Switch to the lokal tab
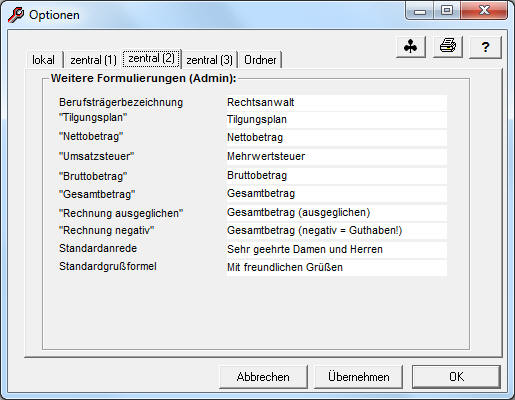The image size is (515, 400). pyautogui.click(x=44, y=60)
